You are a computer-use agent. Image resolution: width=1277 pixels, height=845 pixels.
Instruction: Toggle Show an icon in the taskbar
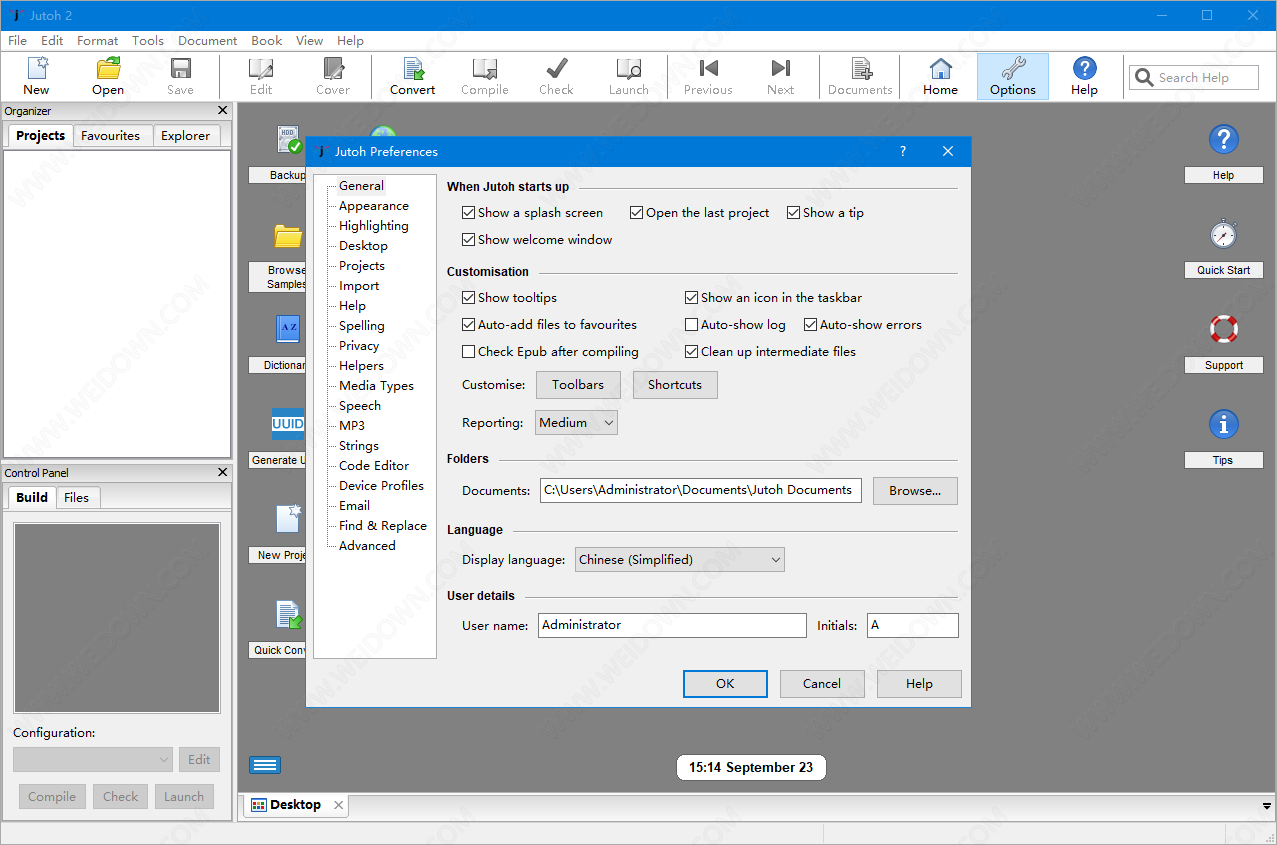pyautogui.click(x=692, y=298)
